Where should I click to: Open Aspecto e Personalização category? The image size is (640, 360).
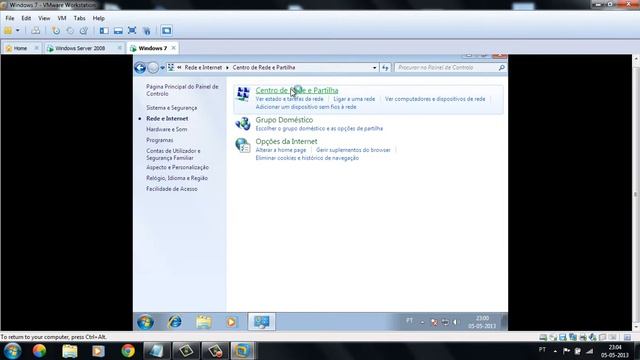pyautogui.click(x=178, y=167)
